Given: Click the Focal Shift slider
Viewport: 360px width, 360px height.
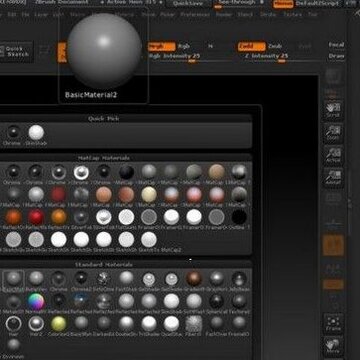Looking at the screenshot, I should coord(336,45).
